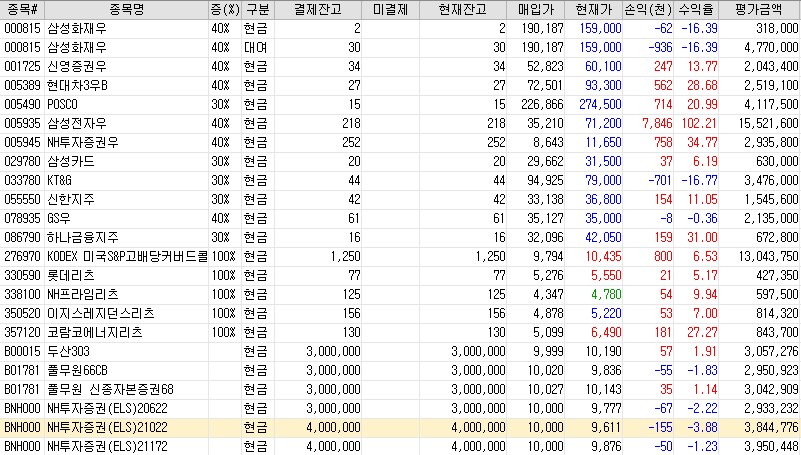
Task: Click return rate 102.21
Action: pyautogui.click(x=699, y=124)
